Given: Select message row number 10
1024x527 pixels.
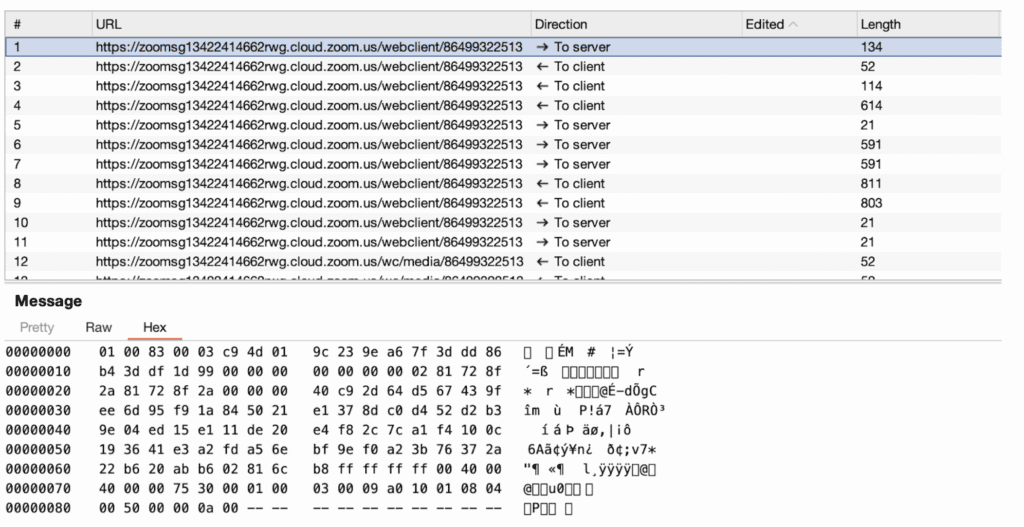Looking at the screenshot, I should click(x=503, y=223).
